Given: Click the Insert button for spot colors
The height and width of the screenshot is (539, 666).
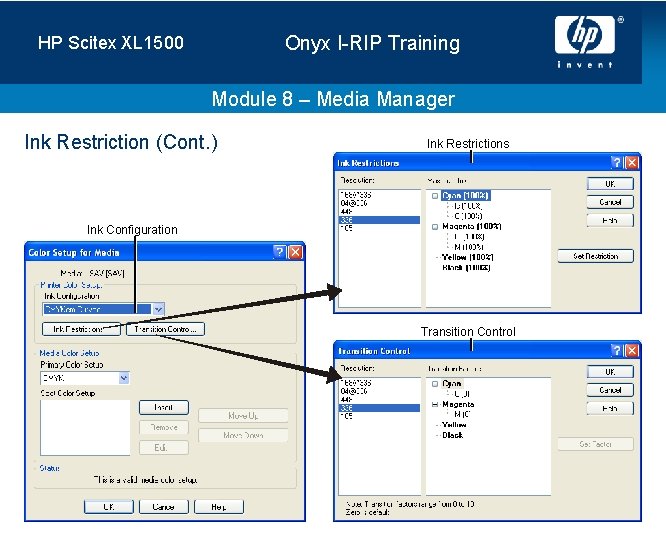Looking at the screenshot, I should pyautogui.click(x=164, y=407).
